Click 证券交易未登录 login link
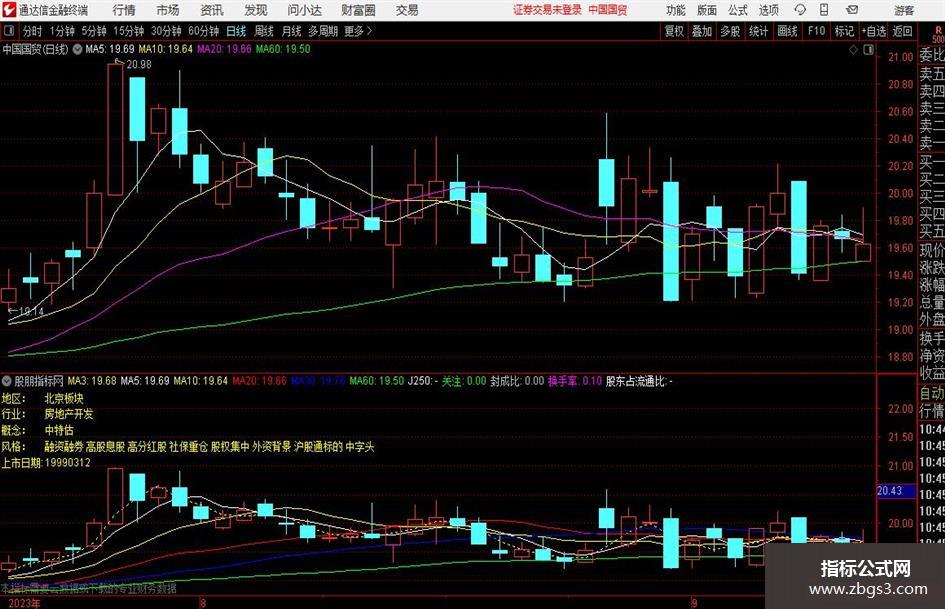945x609 pixels. tap(548, 10)
